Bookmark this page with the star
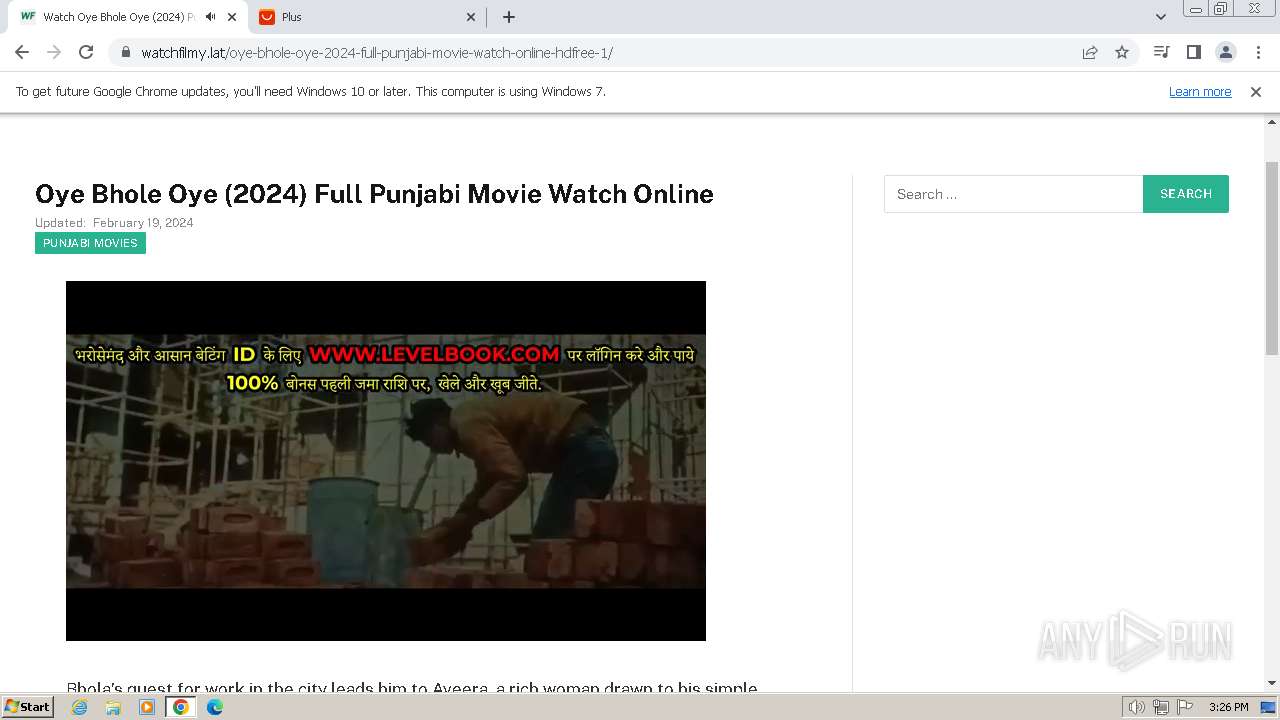Viewport: 1280px width, 720px height. click(1122, 52)
